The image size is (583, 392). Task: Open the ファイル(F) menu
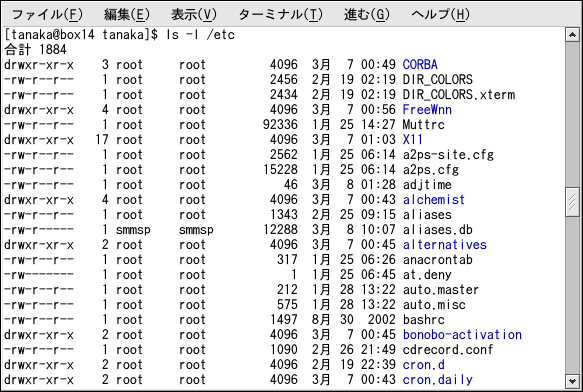(47, 15)
